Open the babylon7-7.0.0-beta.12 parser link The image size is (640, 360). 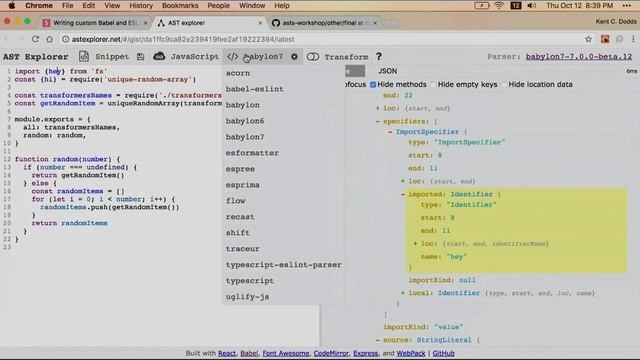coord(579,57)
